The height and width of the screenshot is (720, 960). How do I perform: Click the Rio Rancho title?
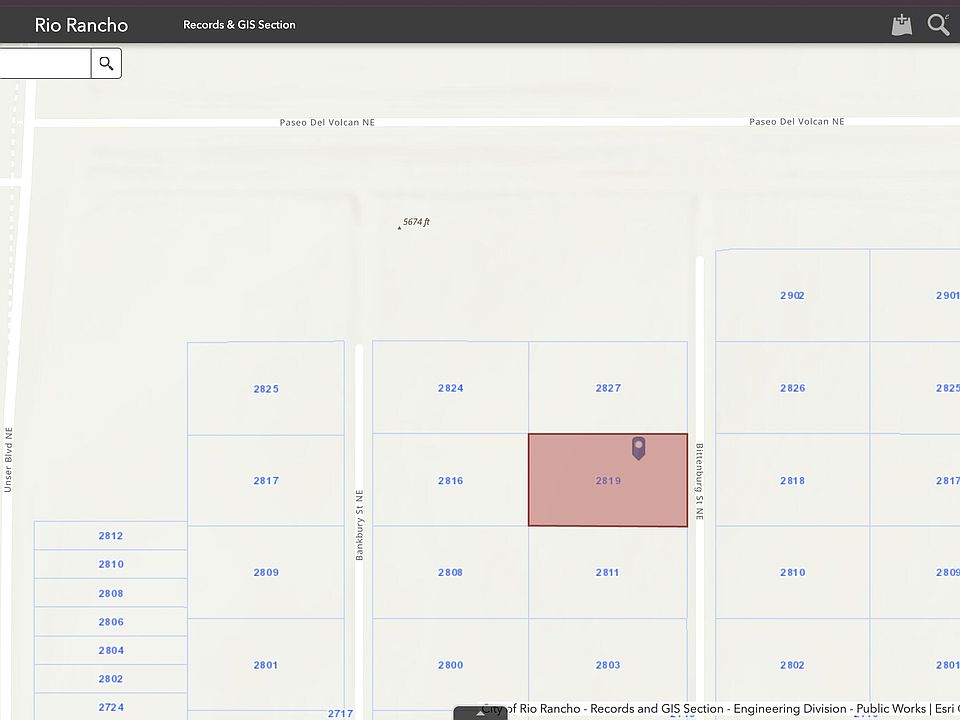click(x=81, y=25)
